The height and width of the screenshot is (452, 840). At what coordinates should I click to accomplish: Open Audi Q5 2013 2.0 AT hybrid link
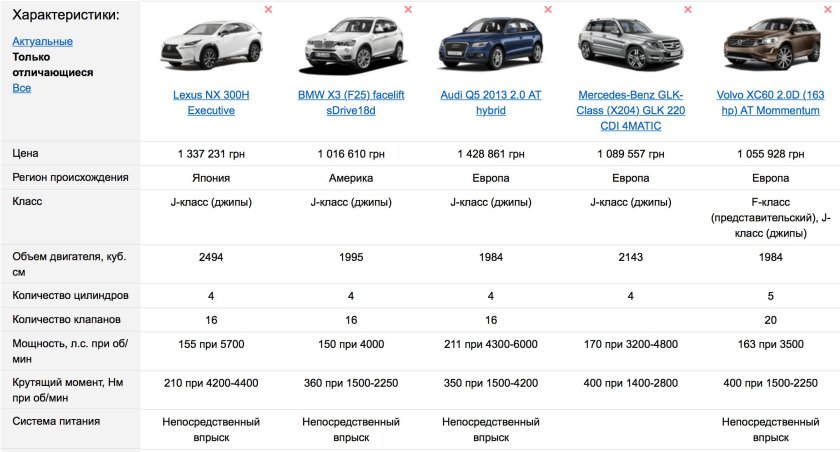[x=491, y=103]
